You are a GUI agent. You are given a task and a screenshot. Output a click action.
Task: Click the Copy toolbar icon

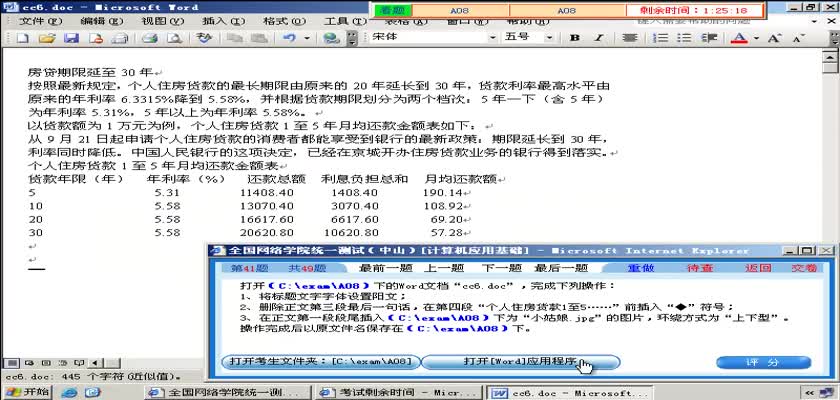(234, 38)
